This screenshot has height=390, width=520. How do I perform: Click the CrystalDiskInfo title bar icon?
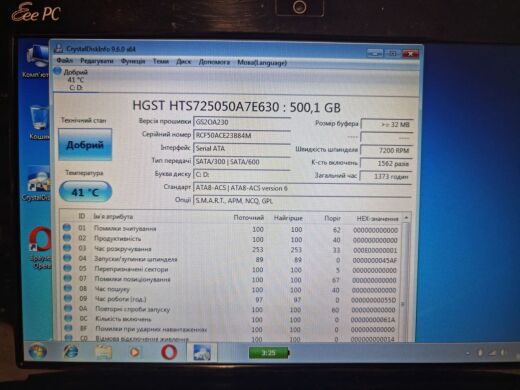(x=59, y=48)
